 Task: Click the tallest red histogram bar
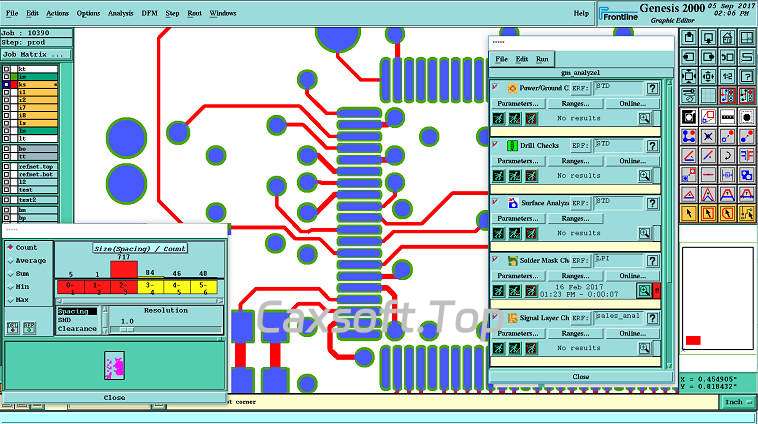point(124,268)
